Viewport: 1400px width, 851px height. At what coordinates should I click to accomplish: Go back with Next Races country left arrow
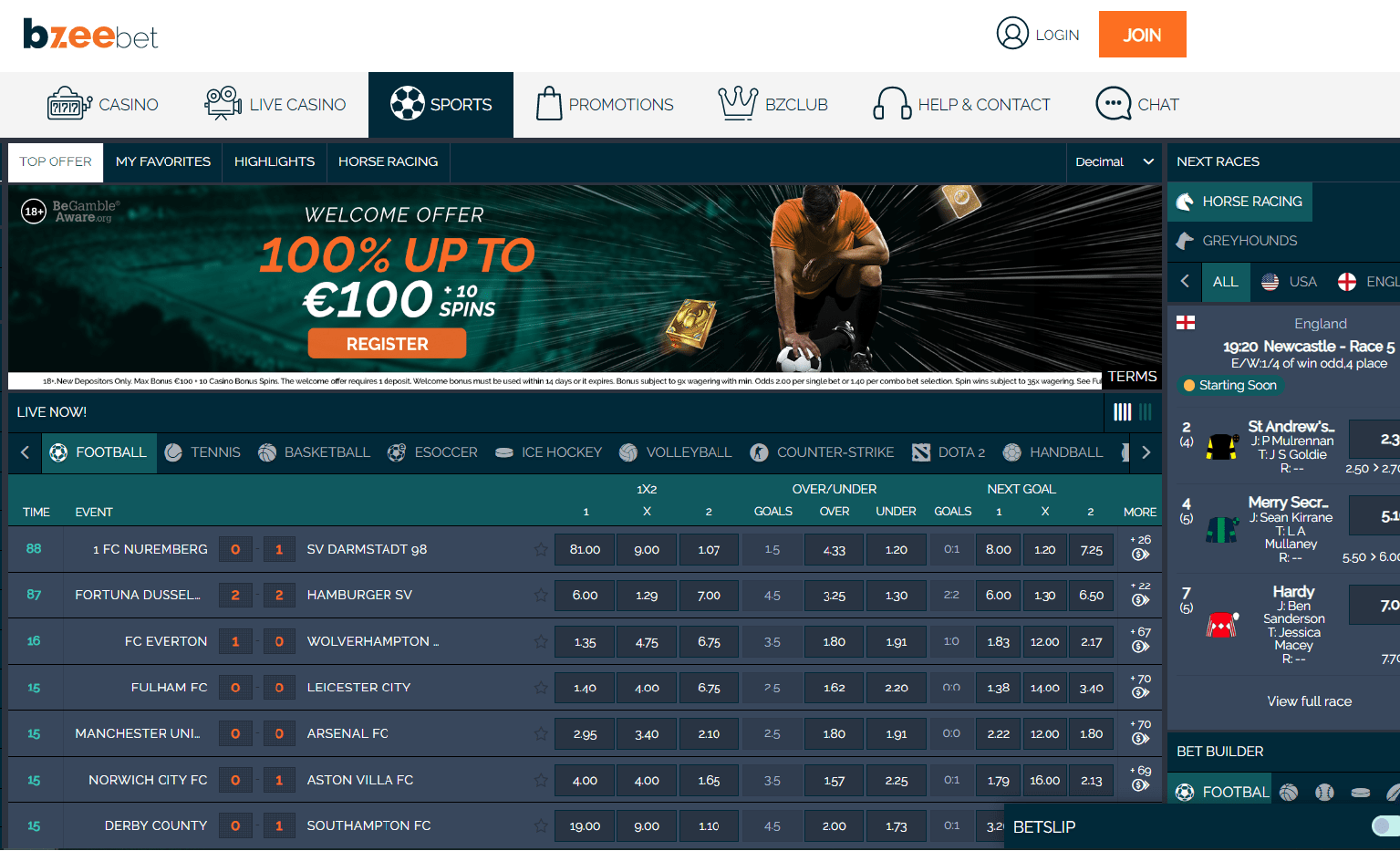[x=1185, y=281]
